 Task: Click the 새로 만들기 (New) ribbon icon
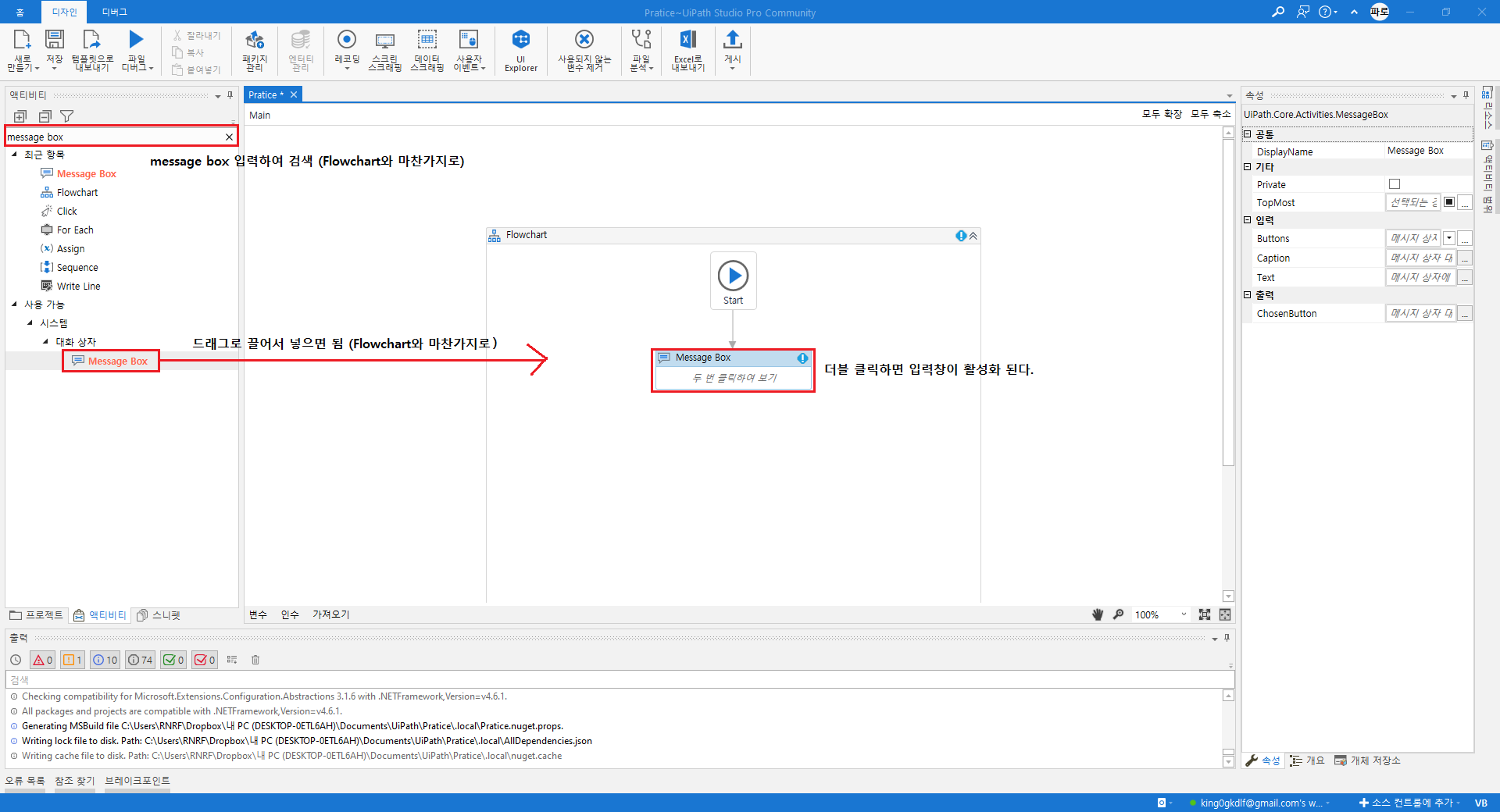(22, 51)
